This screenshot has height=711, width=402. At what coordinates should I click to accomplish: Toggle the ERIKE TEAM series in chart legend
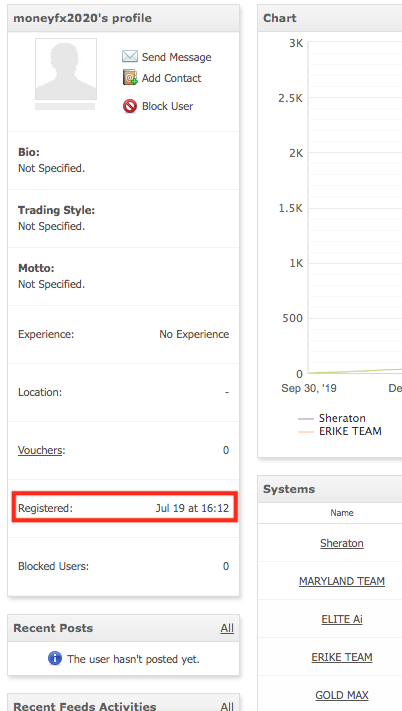tap(339, 431)
